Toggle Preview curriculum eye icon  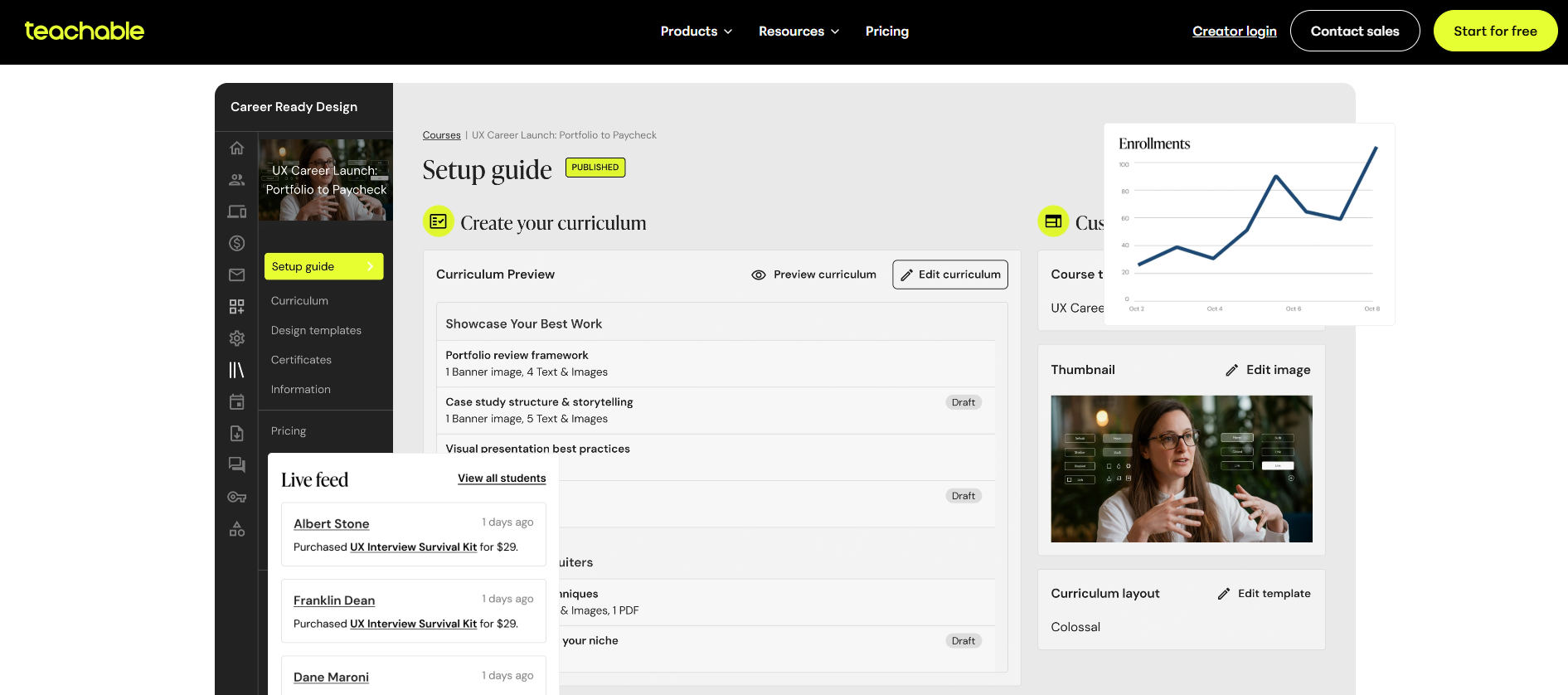758,275
